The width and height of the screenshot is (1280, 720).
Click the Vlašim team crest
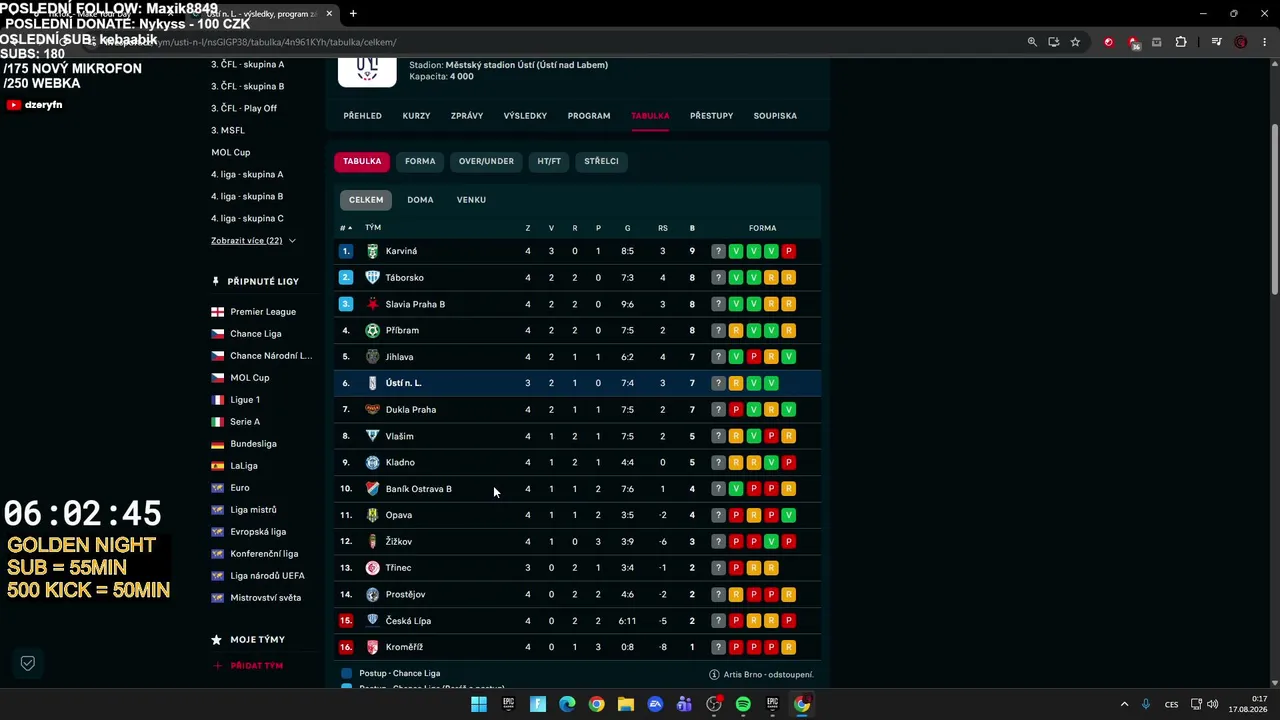(x=373, y=436)
